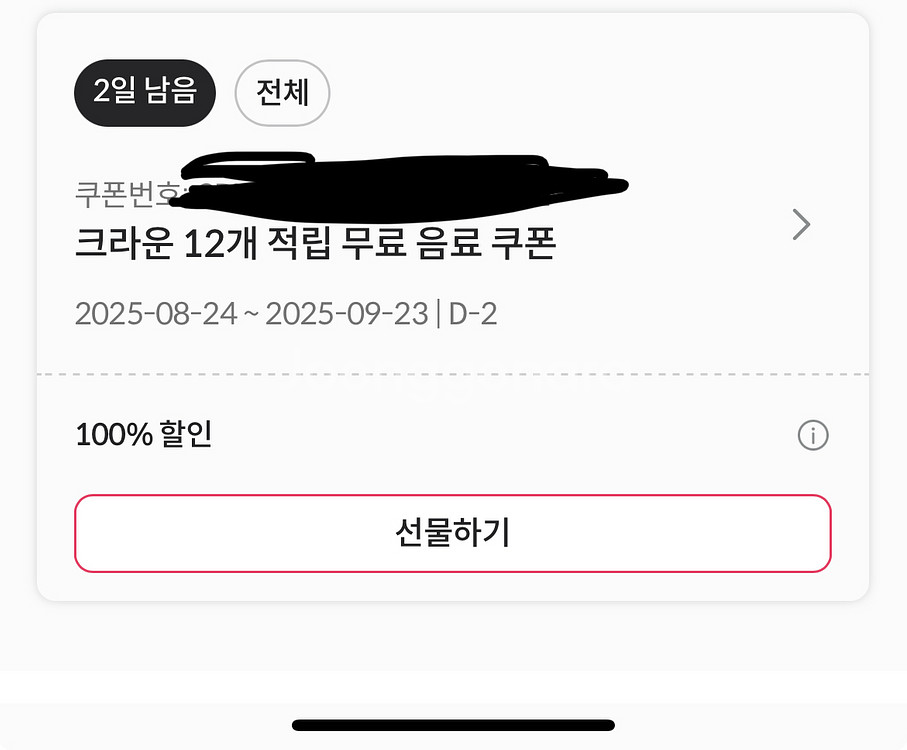This screenshot has height=750, width=907.
Task: Tap the rounded 전체 filter chip
Action: [x=282, y=93]
